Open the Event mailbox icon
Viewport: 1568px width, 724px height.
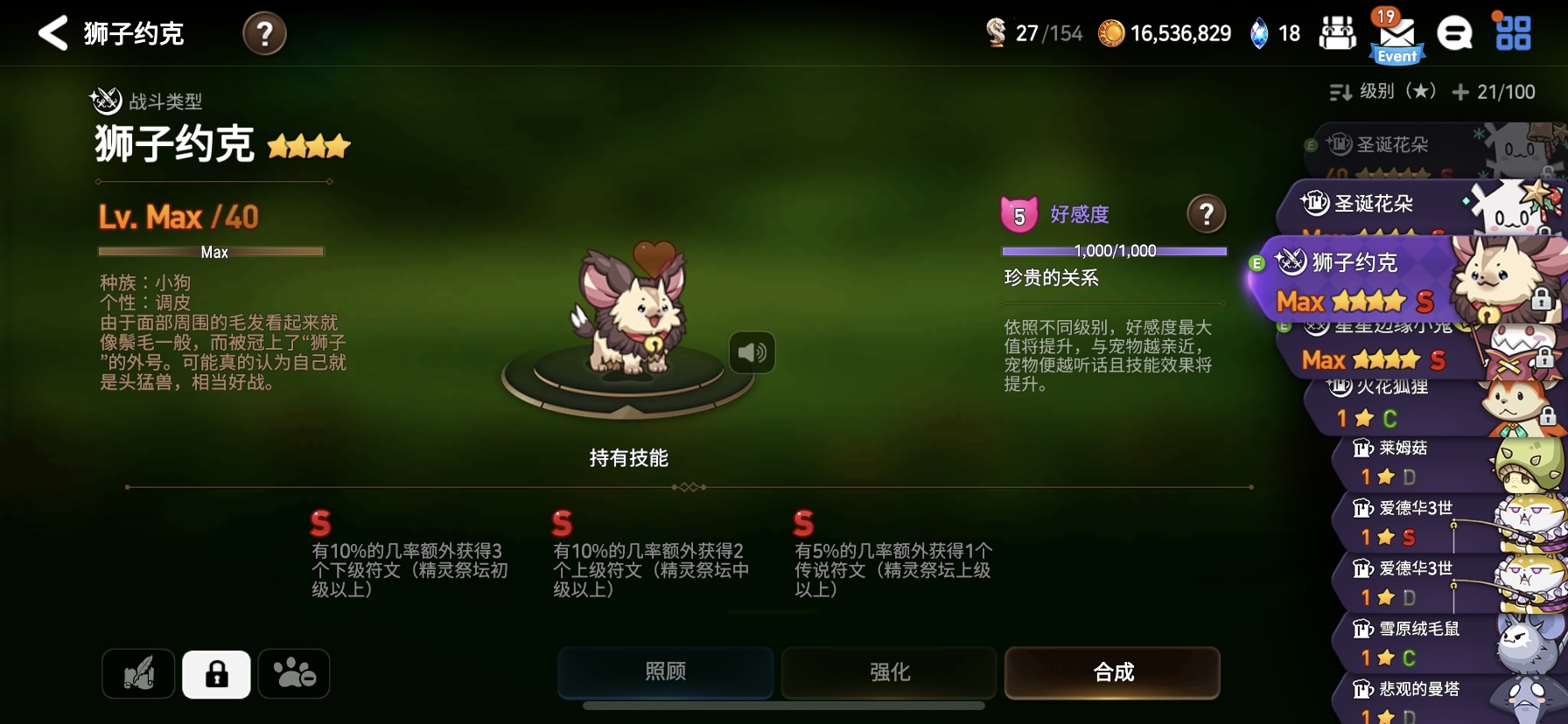1396,37
